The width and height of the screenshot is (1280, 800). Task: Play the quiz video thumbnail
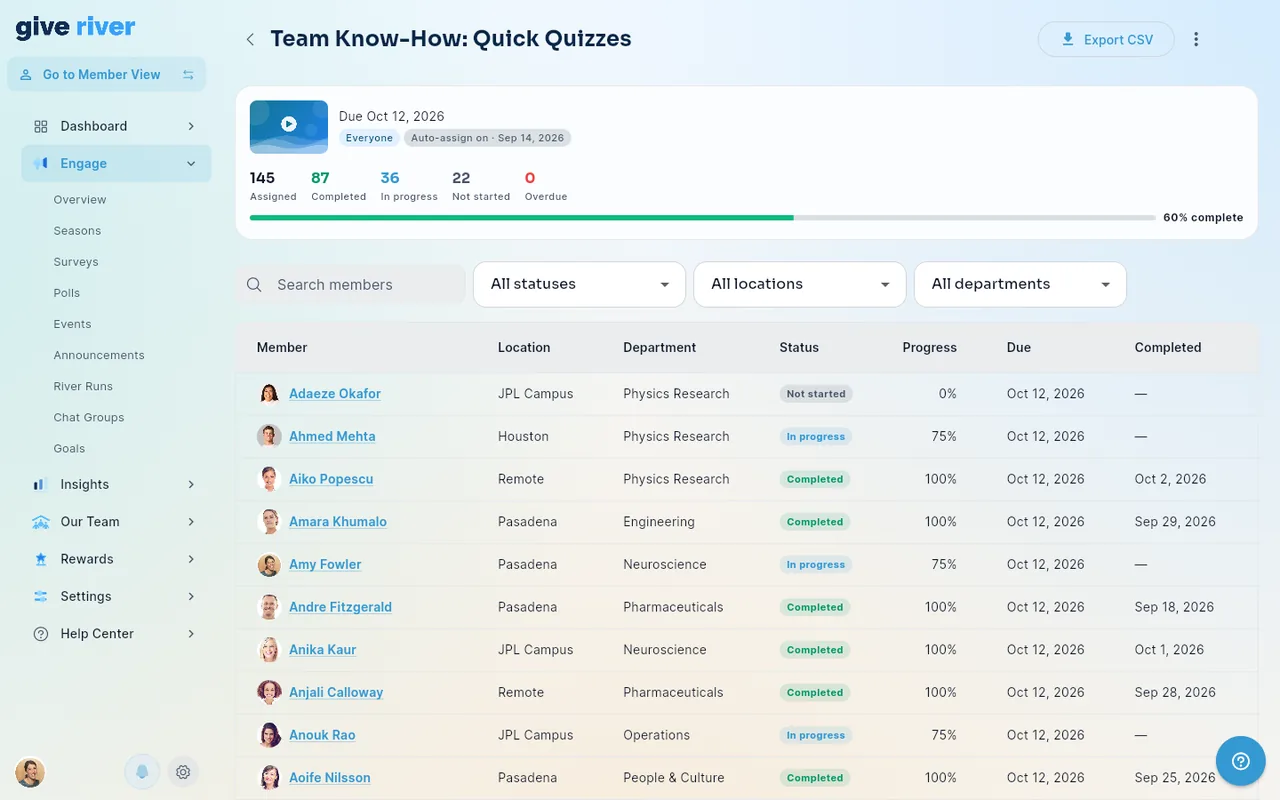pos(289,126)
